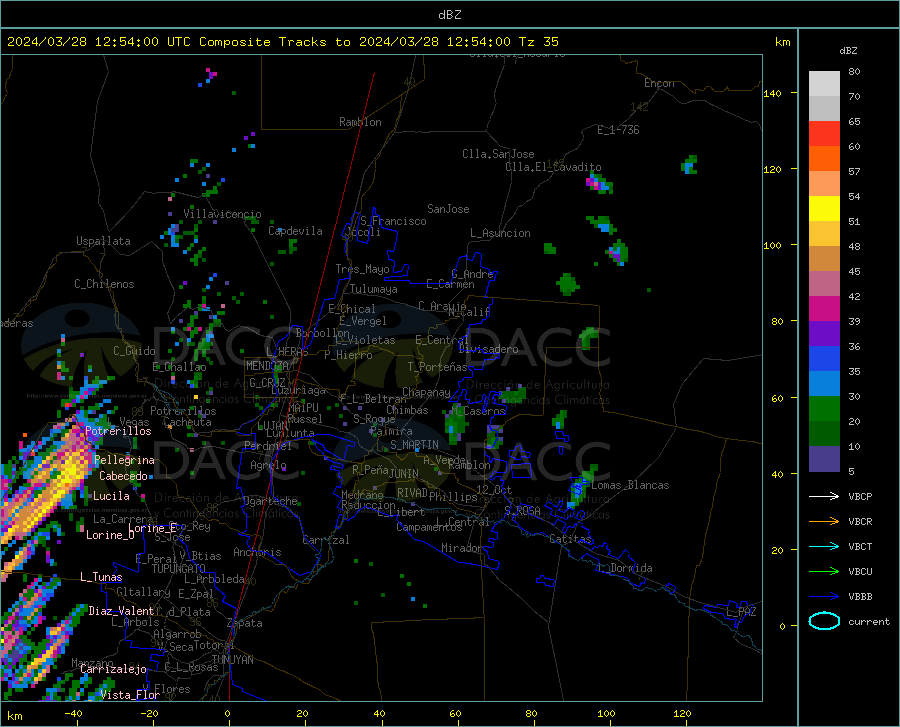The width and height of the screenshot is (900, 727).
Task: Pick the magenta 42 dBZ color swatch
Action: click(x=824, y=309)
